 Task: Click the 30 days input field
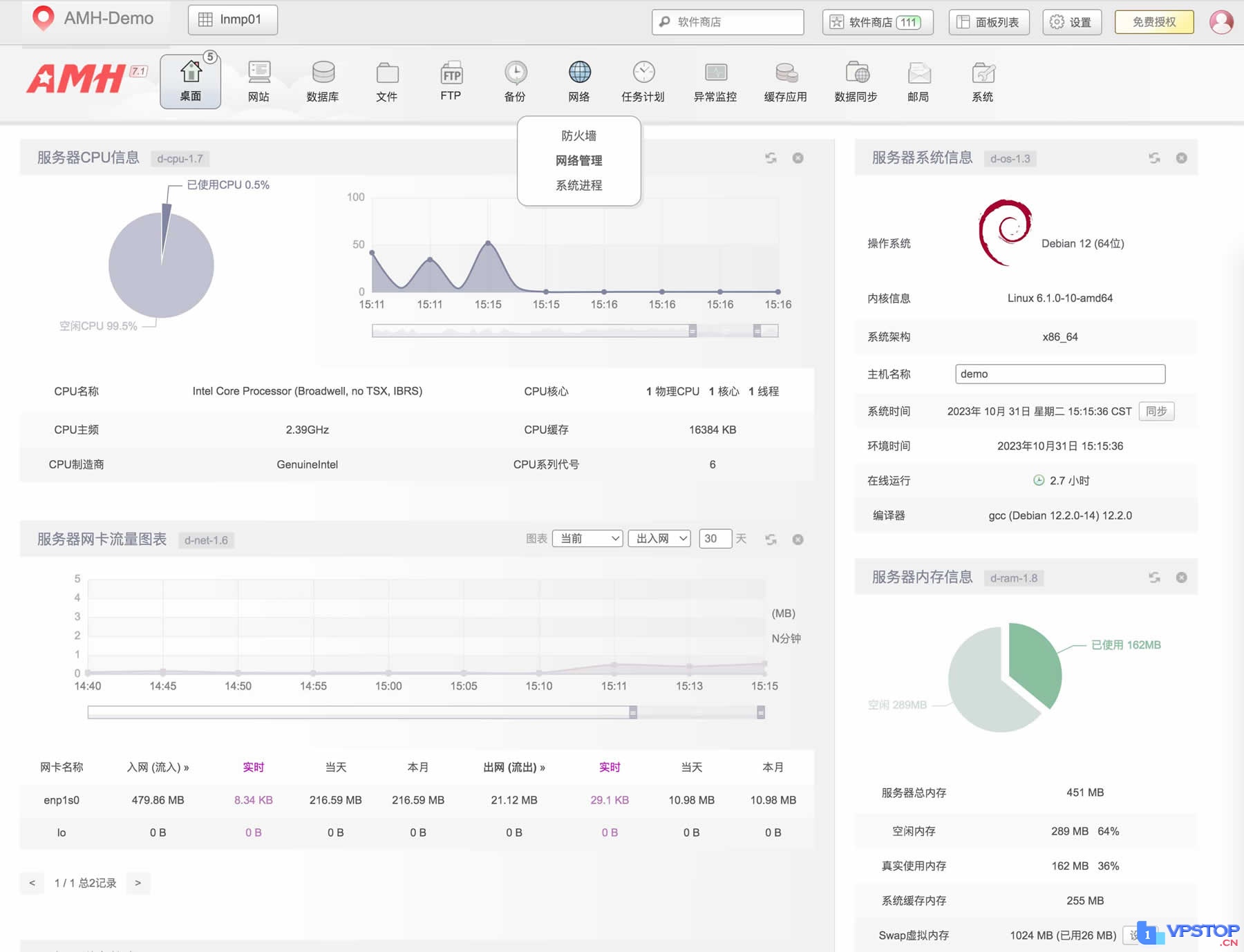tap(715, 539)
